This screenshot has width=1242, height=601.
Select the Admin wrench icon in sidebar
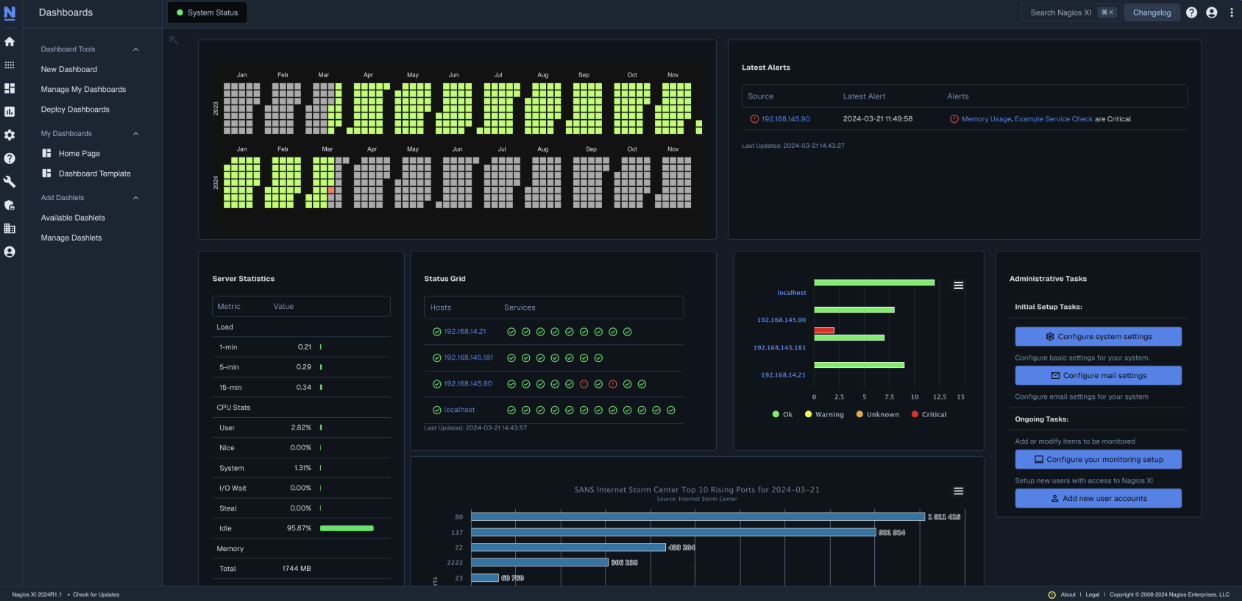pyautogui.click(x=11, y=181)
